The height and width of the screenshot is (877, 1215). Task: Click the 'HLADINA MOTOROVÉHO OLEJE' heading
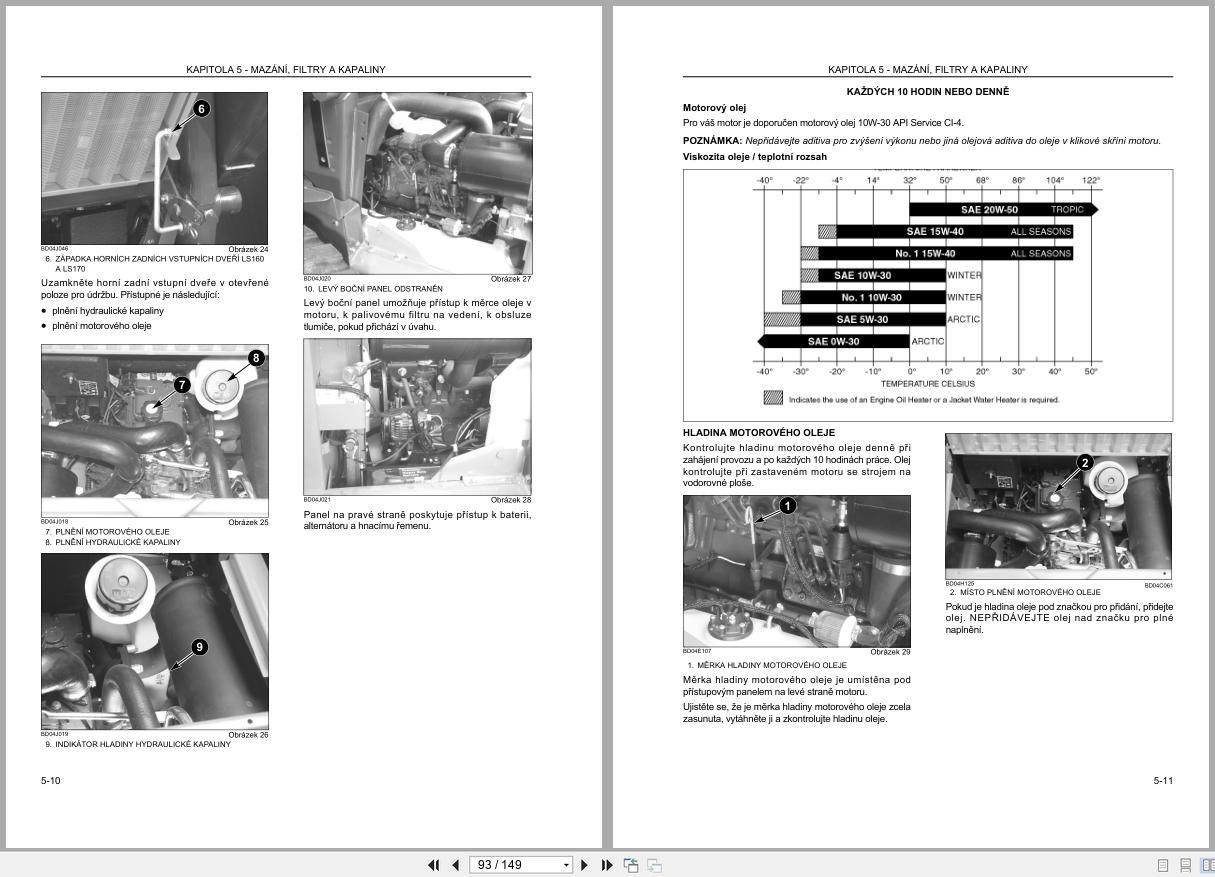coord(757,433)
